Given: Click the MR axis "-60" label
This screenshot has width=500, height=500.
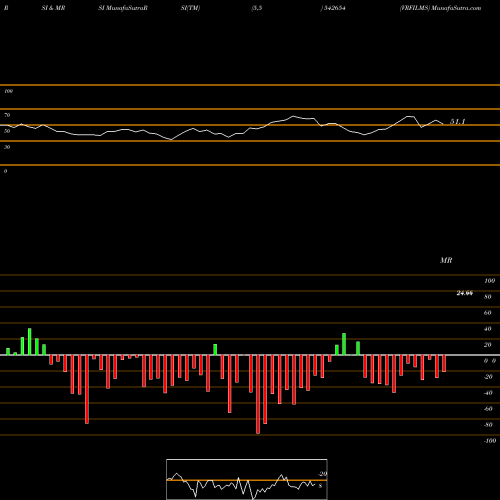Looking at the screenshot, I should (488, 409).
